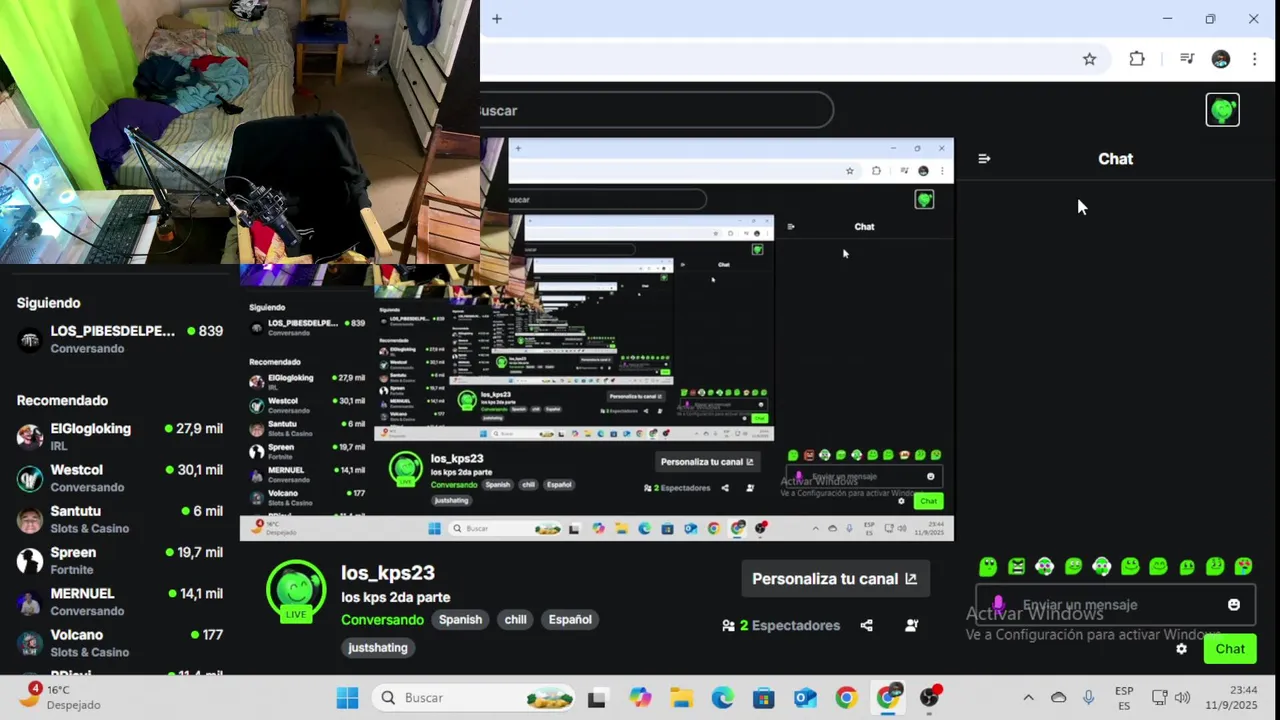Open Chrome media controls icon
The width and height of the screenshot is (1280, 720).
1187,59
